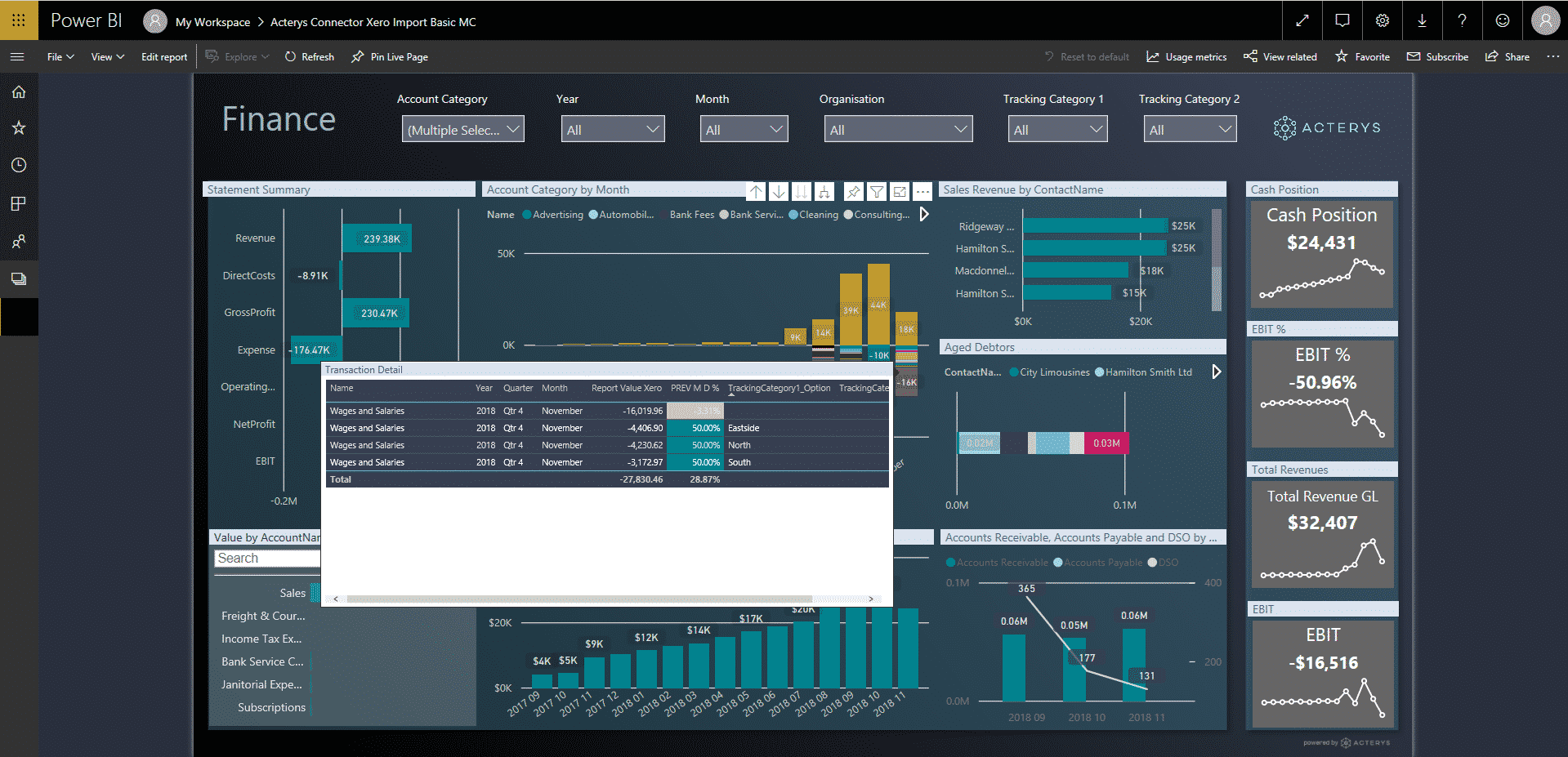Expand the Account Category legend with the arrow
Image resolution: width=1568 pixels, height=757 pixels.
click(924, 214)
